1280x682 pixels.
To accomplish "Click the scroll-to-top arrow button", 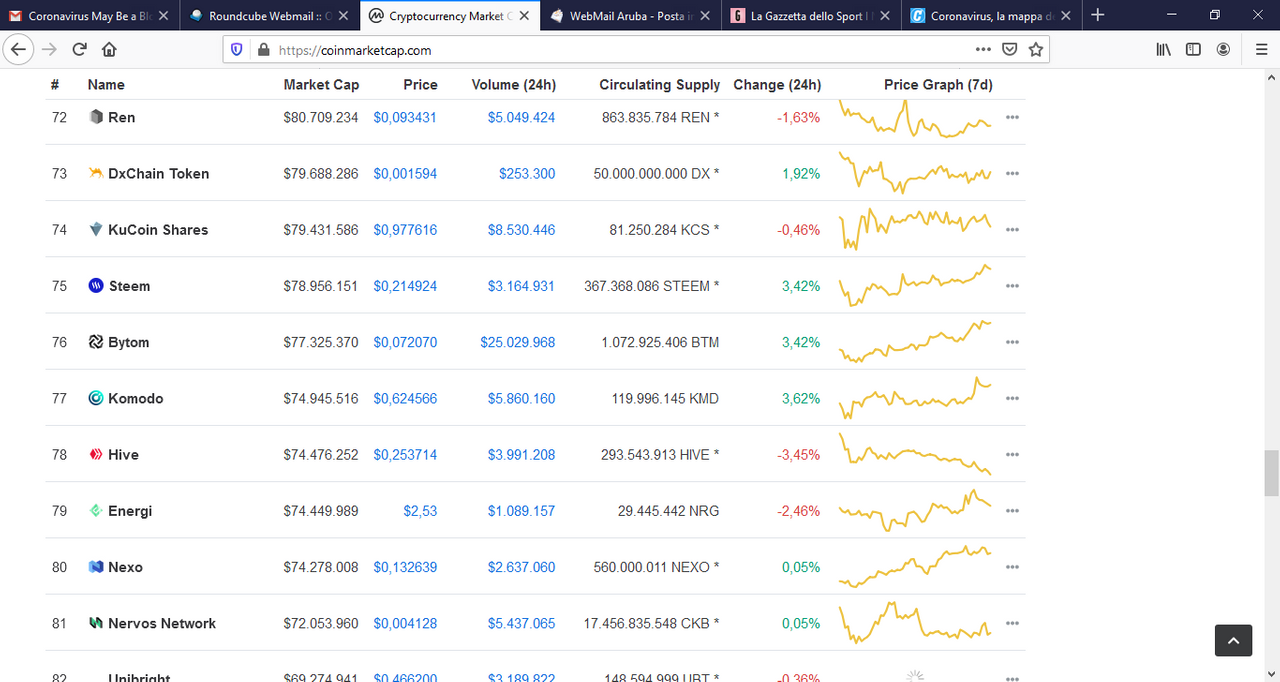I will pyautogui.click(x=1233, y=640).
